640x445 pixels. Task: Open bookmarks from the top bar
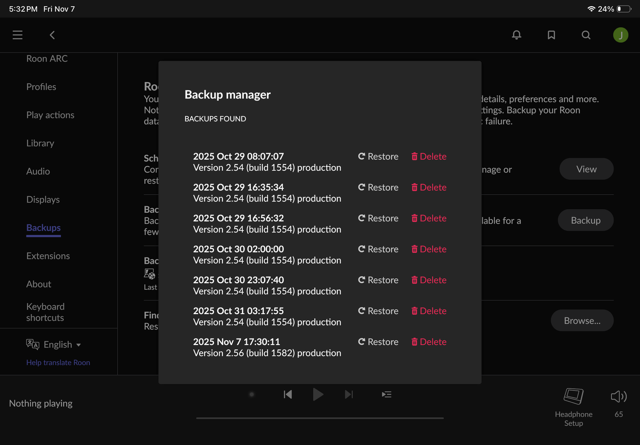click(x=551, y=35)
